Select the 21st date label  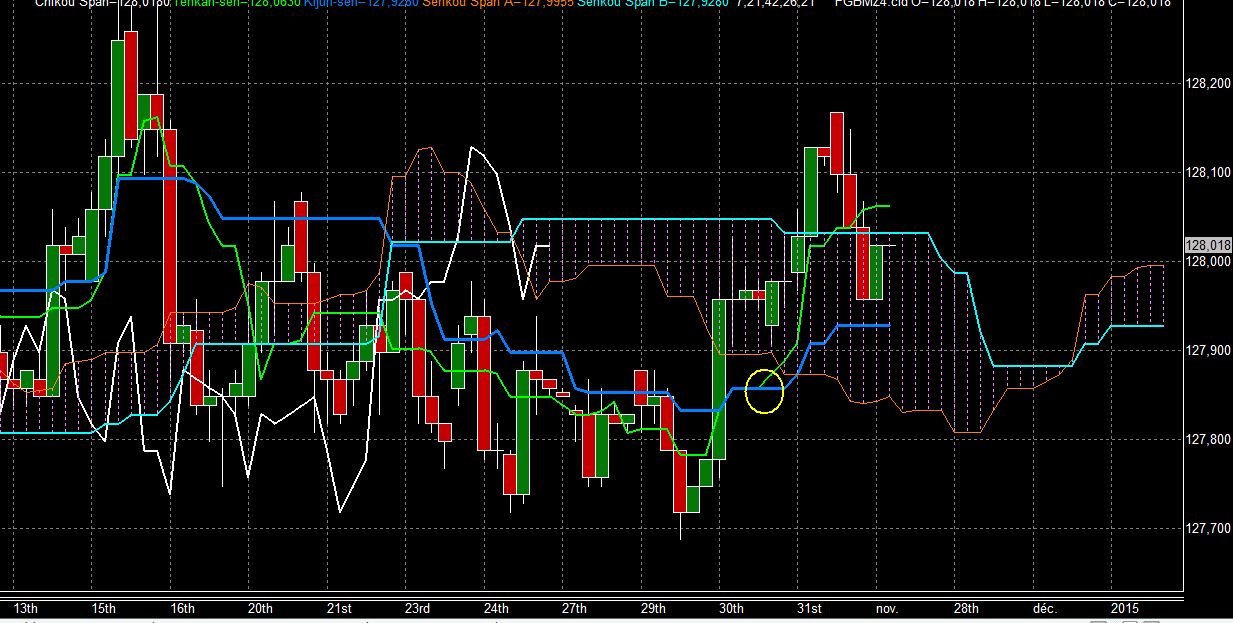coord(339,608)
